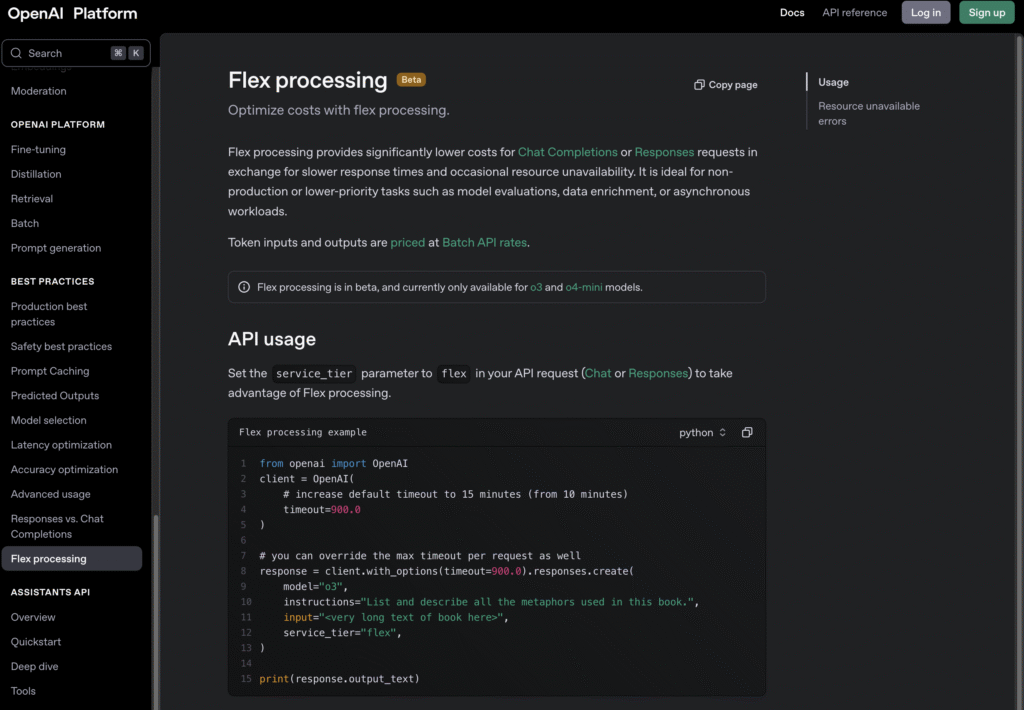Viewport: 1024px width, 710px height.
Task: Open Distillation in the sidebar
Action: pos(36,174)
